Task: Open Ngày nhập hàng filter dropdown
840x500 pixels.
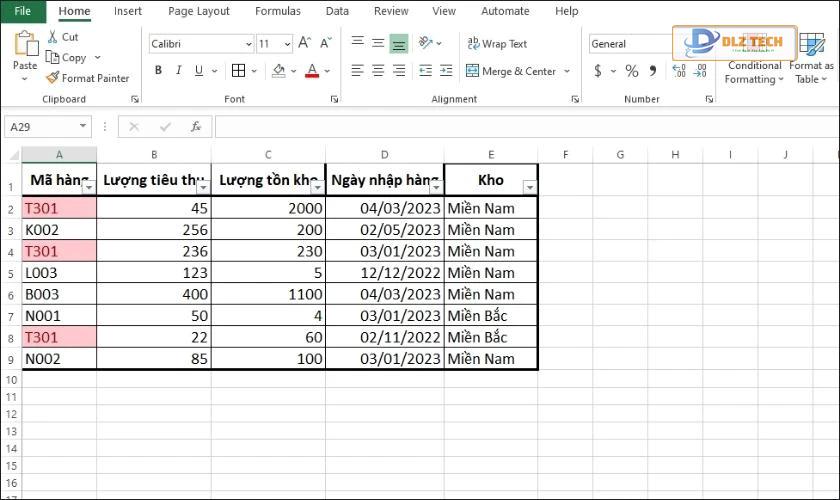Action: (x=437, y=187)
